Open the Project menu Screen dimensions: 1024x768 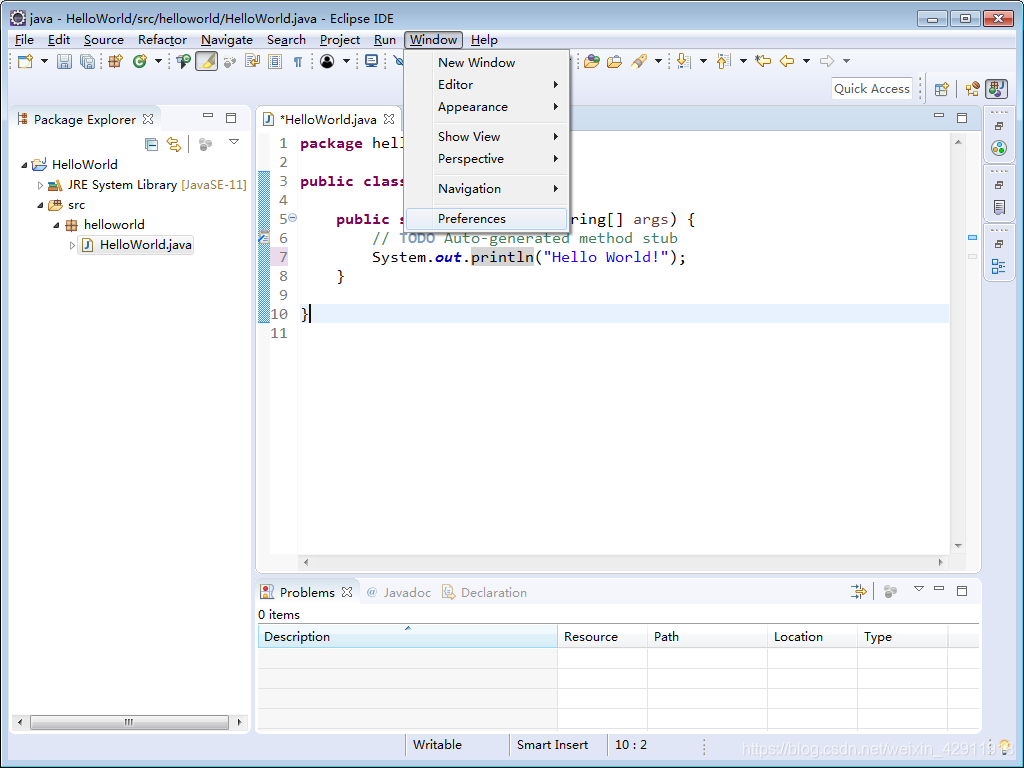pyautogui.click(x=340, y=40)
